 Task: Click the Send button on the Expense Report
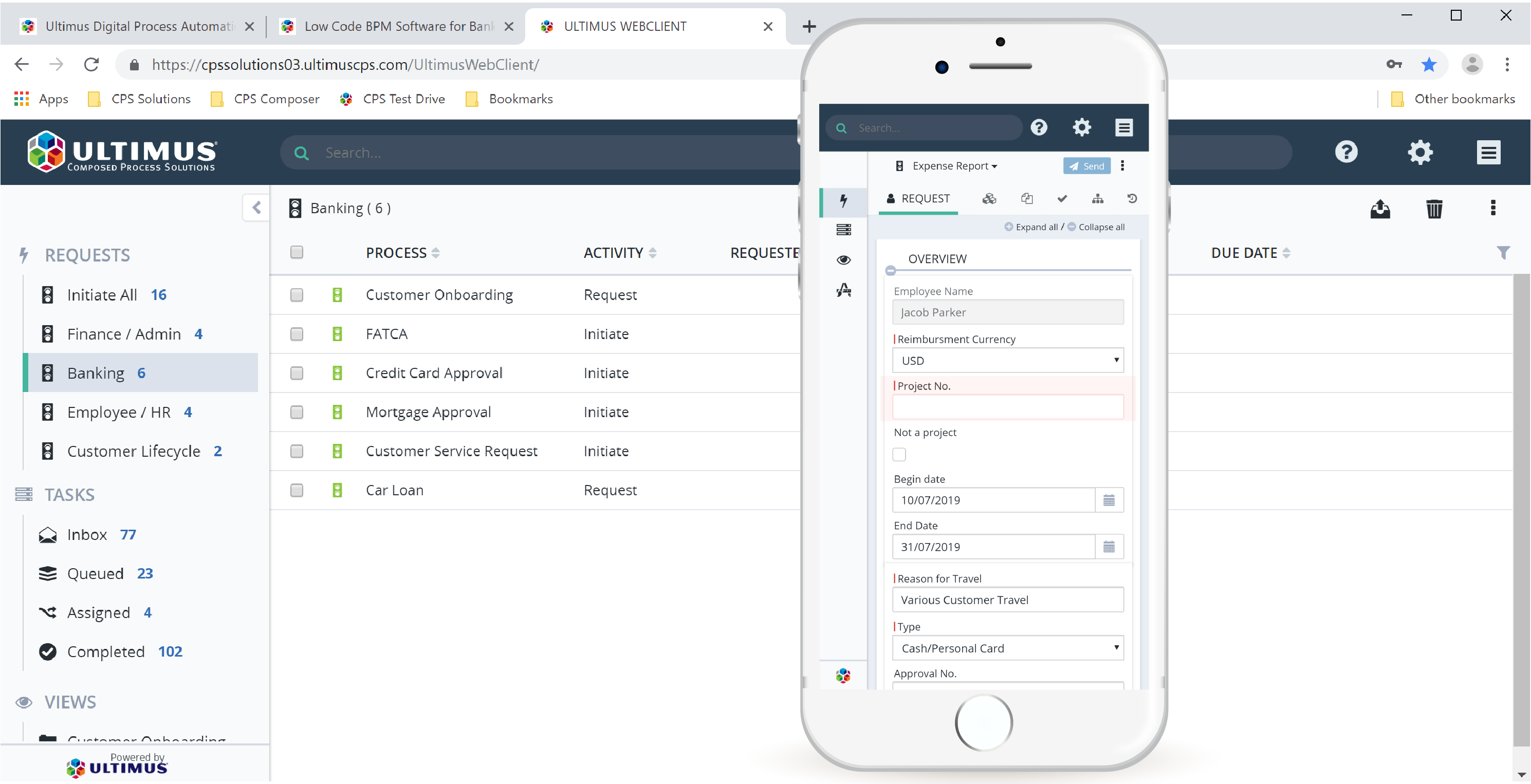[1086, 166]
